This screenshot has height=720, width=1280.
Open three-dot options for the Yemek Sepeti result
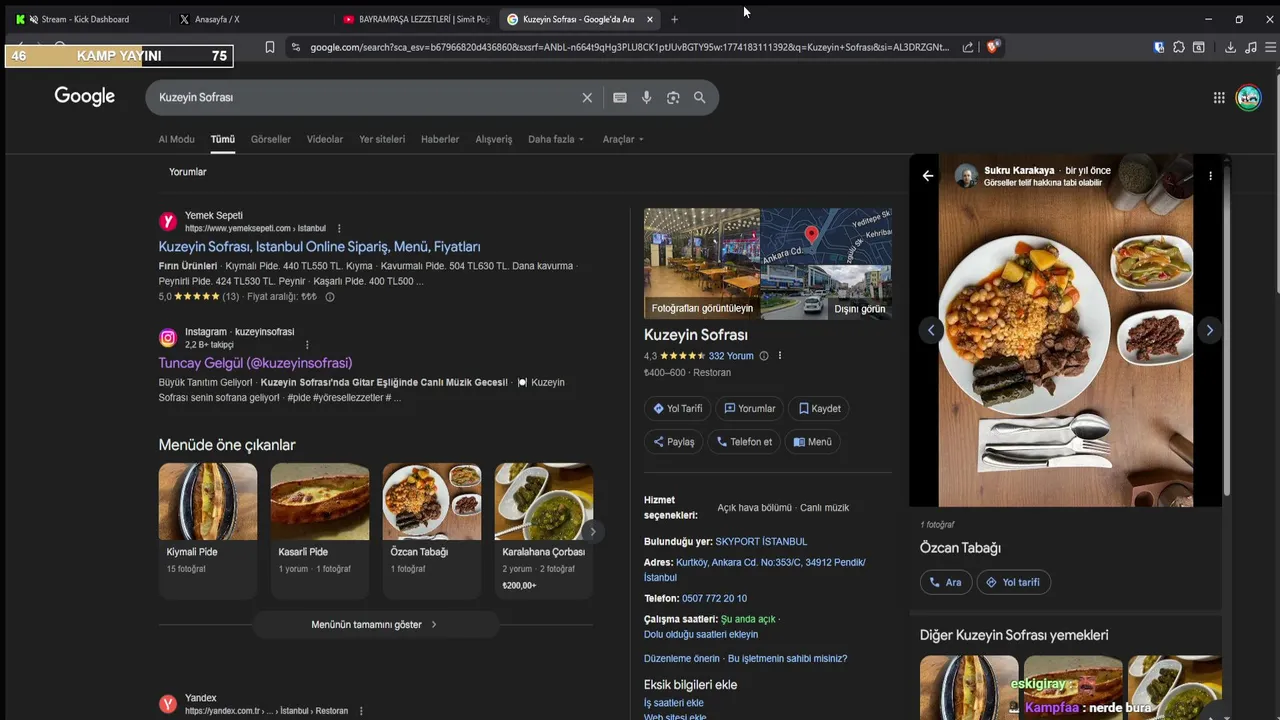coord(339,228)
